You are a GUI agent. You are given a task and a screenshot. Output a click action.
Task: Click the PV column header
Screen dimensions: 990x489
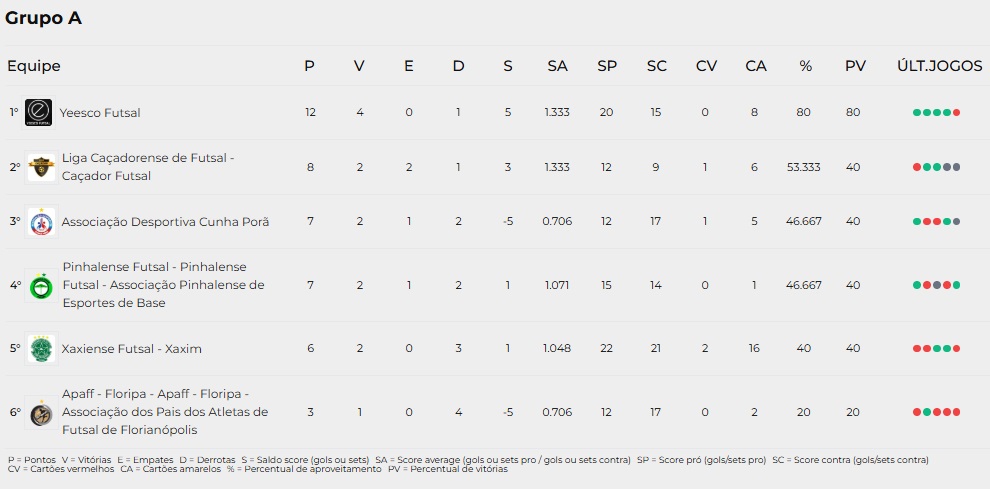(x=856, y=66)
